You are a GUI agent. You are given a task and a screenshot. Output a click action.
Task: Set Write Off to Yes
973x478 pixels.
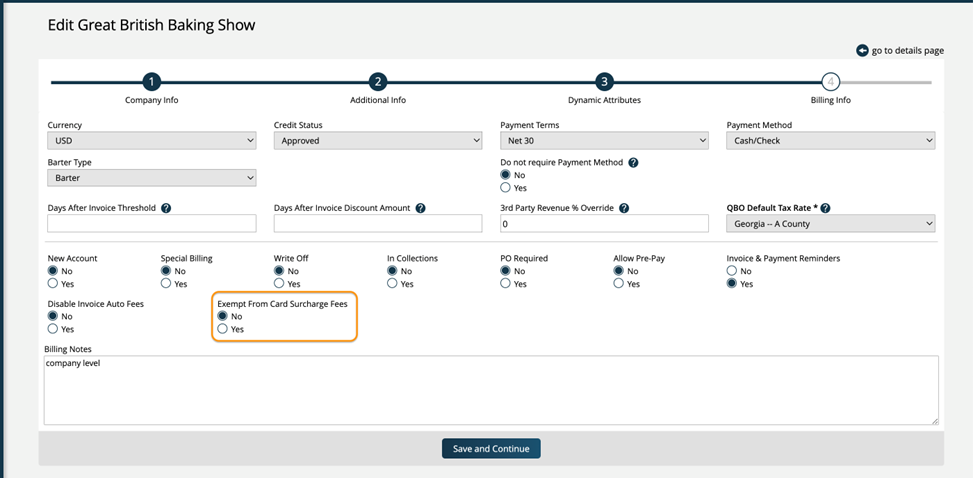point(280,284)
